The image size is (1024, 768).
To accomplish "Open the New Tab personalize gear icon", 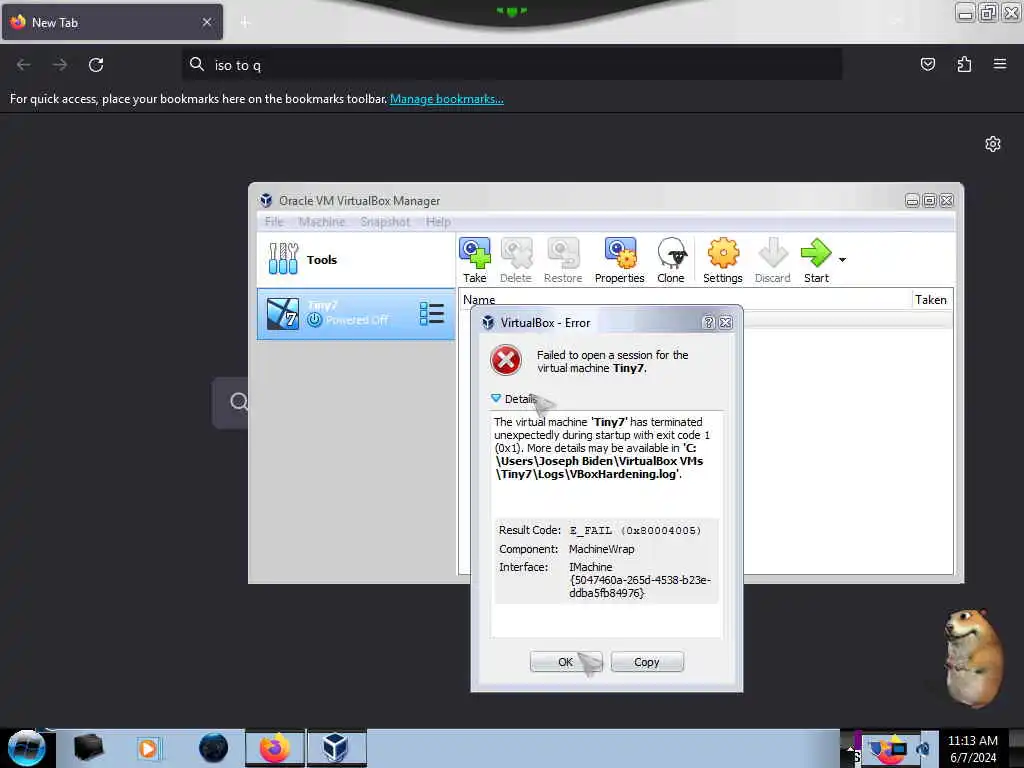I will (993, 144).
